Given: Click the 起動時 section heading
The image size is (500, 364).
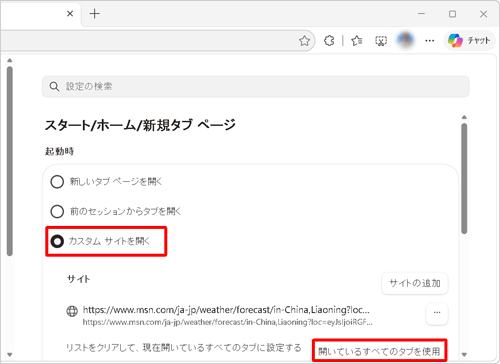Looking at the screenshot, I should pos(59,151).
